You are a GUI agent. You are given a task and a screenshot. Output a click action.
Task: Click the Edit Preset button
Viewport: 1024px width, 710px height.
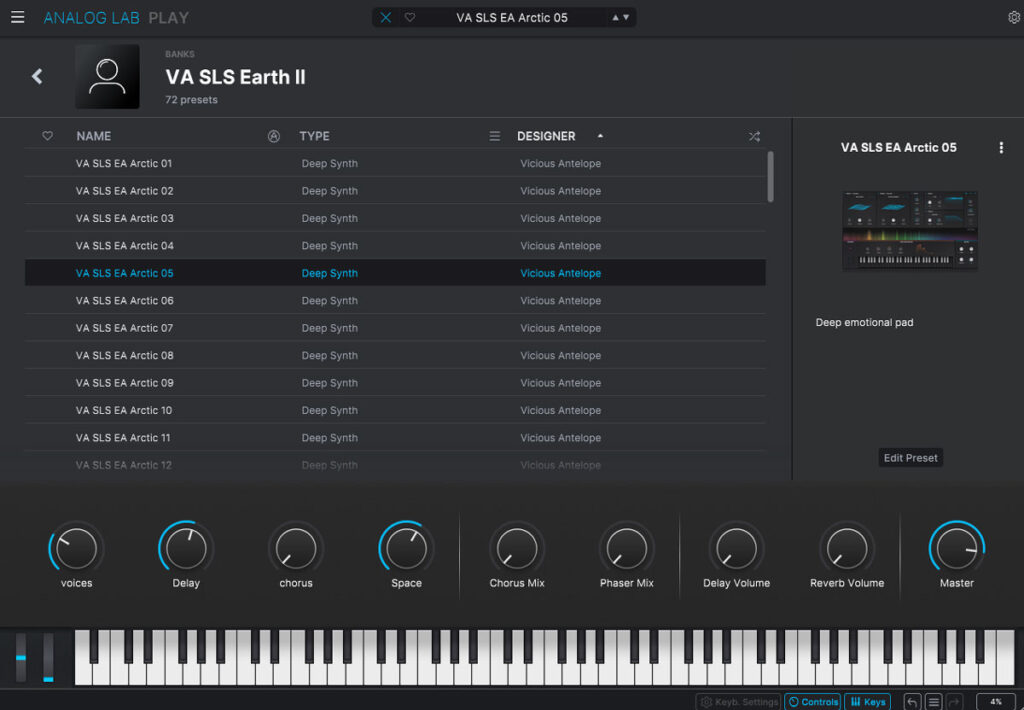910,458
